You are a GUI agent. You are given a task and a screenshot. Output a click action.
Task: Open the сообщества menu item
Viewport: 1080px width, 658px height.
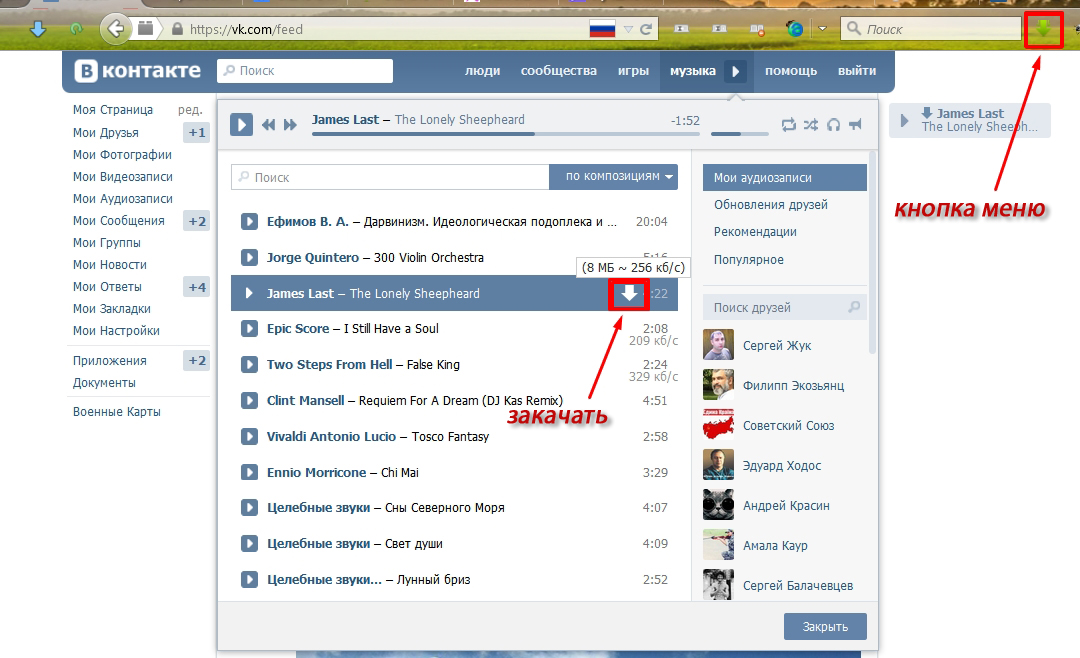[559, 71]
